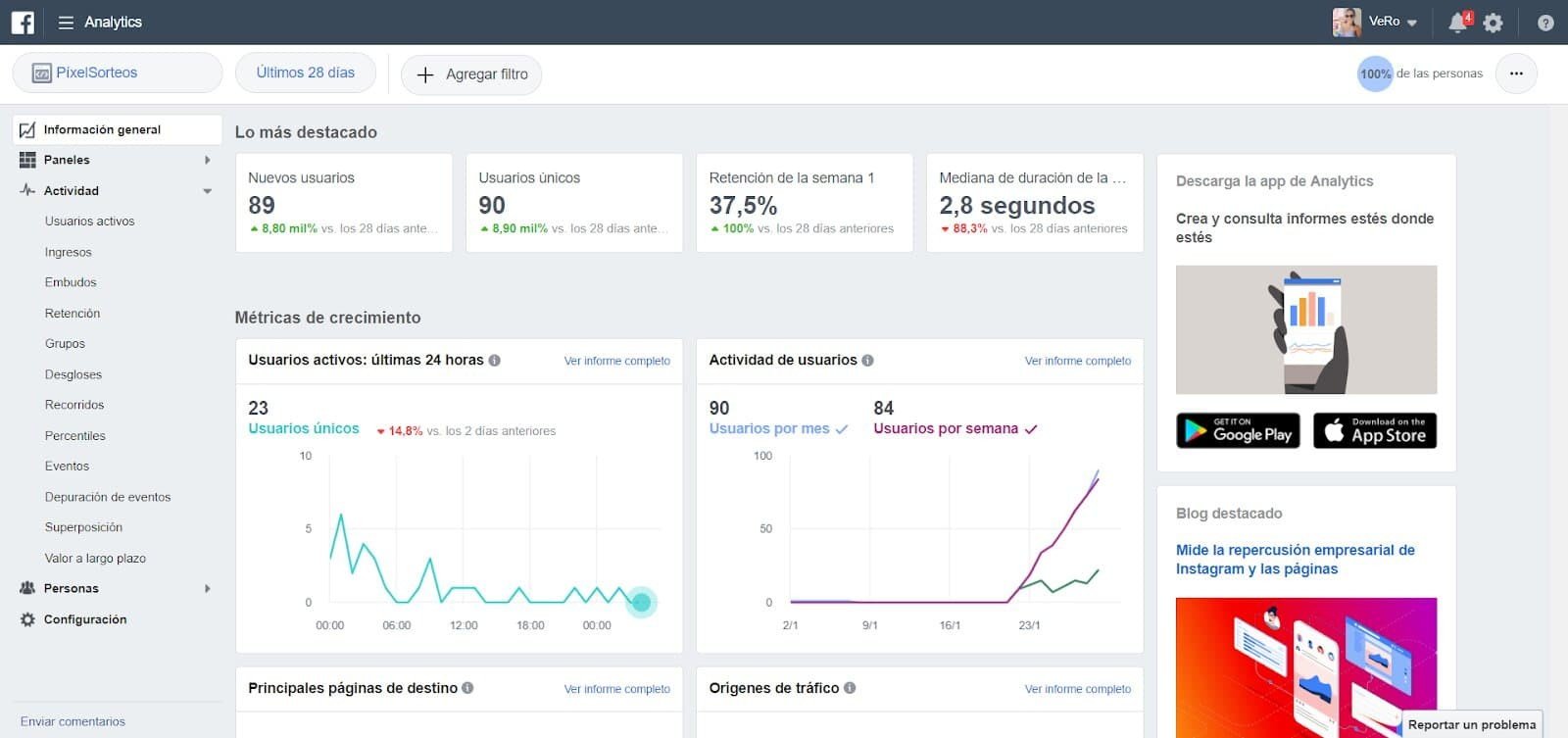The width and height of the screenshot is (1568, 738).
Task: Click the Facebook logo icon
Action: [x=23, y=22]
